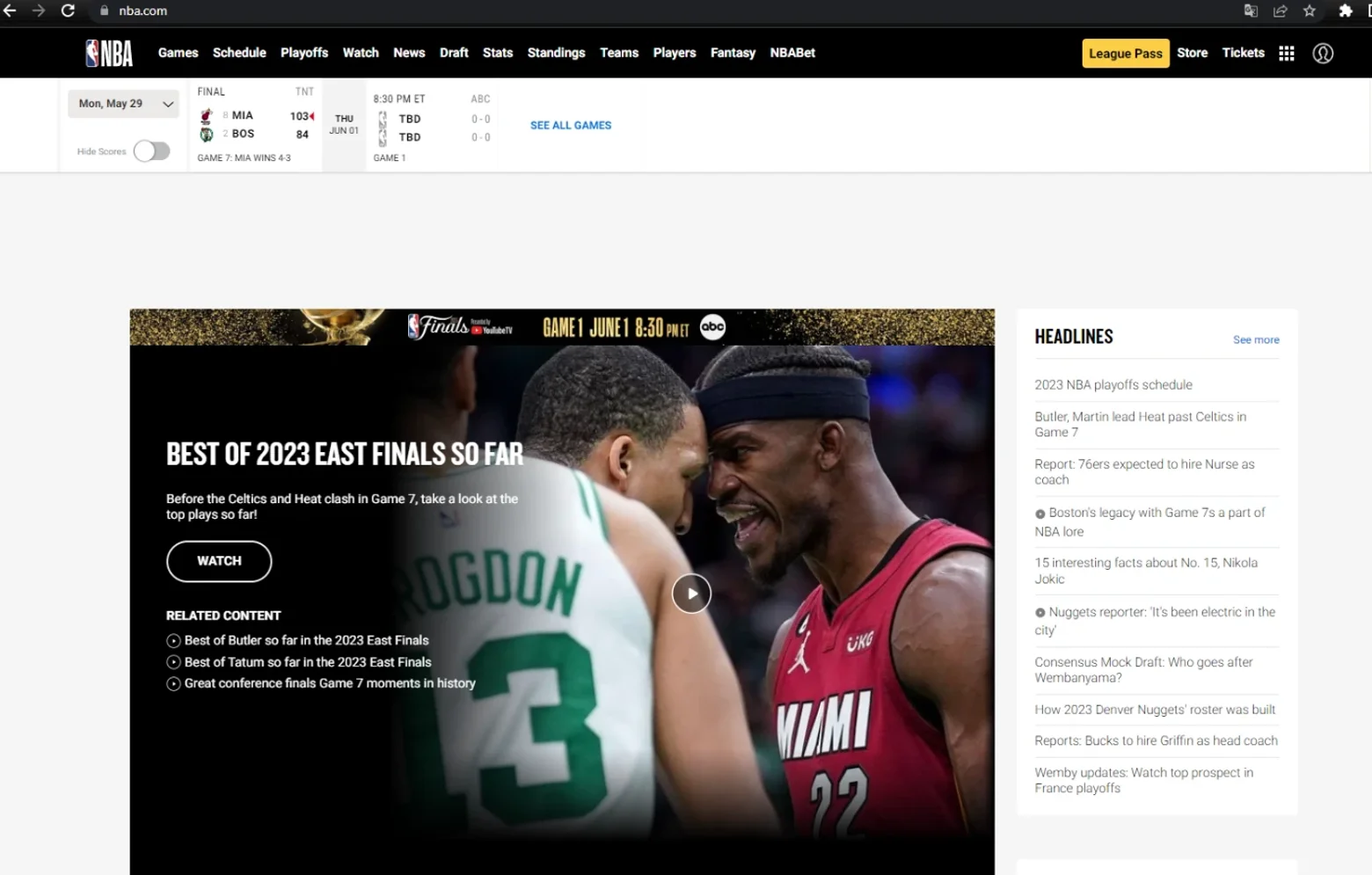Play the featured East Finals video

click(x=691, y=594)
